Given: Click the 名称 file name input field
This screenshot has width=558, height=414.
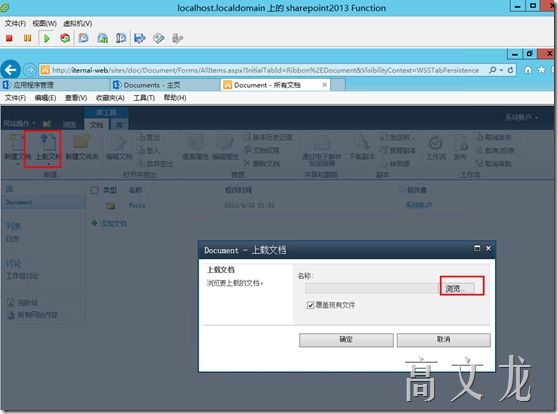Looking at the screenshot, I should click(x=372, y=288).
